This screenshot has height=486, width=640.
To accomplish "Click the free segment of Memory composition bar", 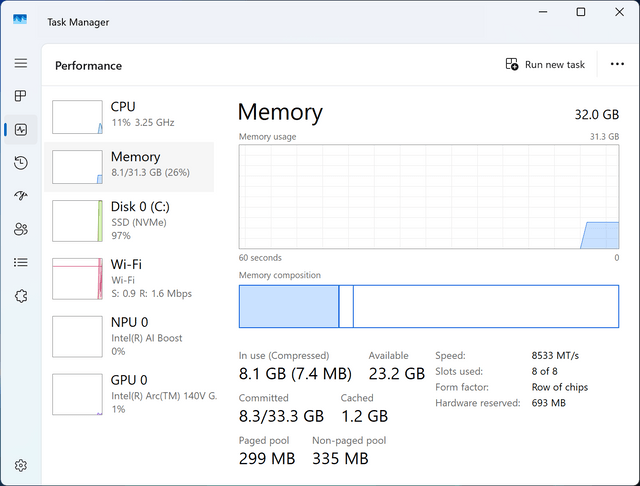I will coord(486,306).
